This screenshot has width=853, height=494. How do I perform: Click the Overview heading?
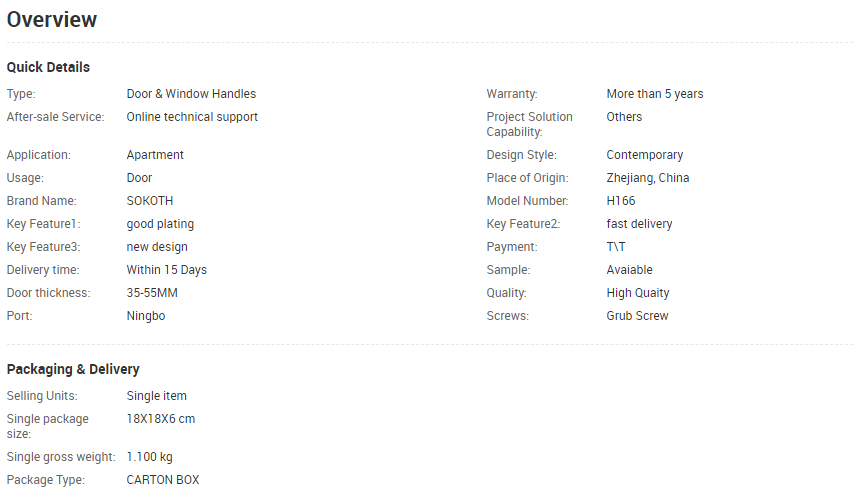(52, 20)
